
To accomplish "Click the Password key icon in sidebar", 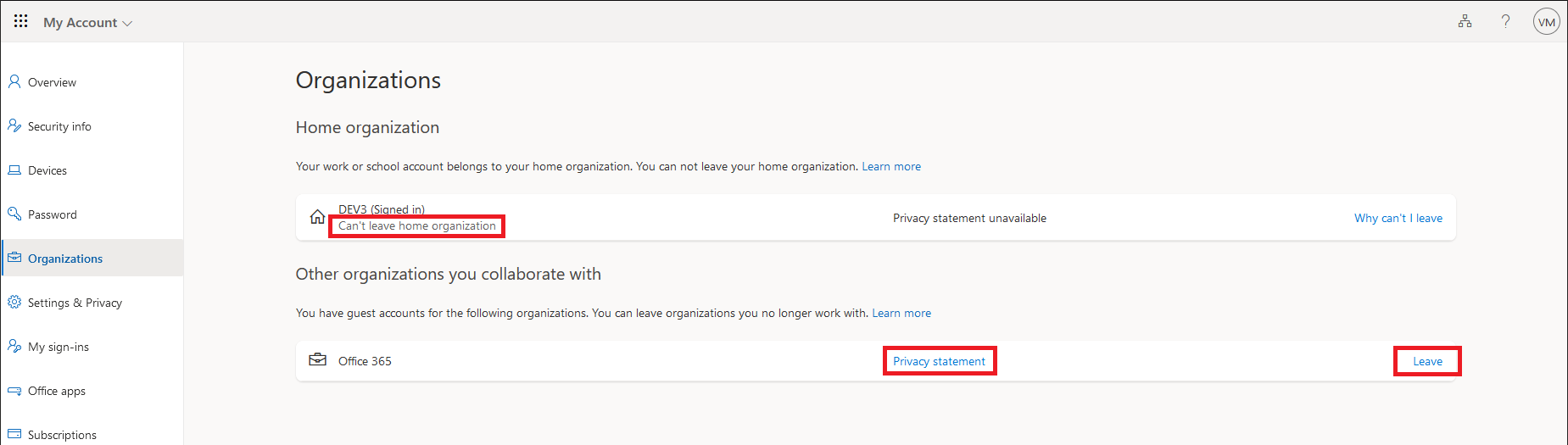I will (14, 214).
